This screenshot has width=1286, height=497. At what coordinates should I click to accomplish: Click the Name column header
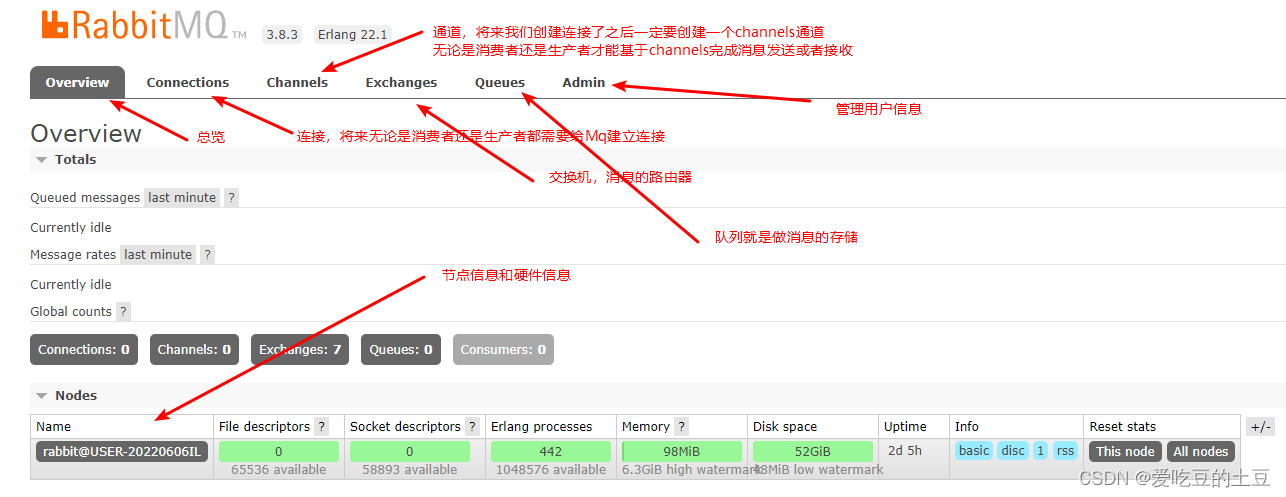click(x=54, y=426)
